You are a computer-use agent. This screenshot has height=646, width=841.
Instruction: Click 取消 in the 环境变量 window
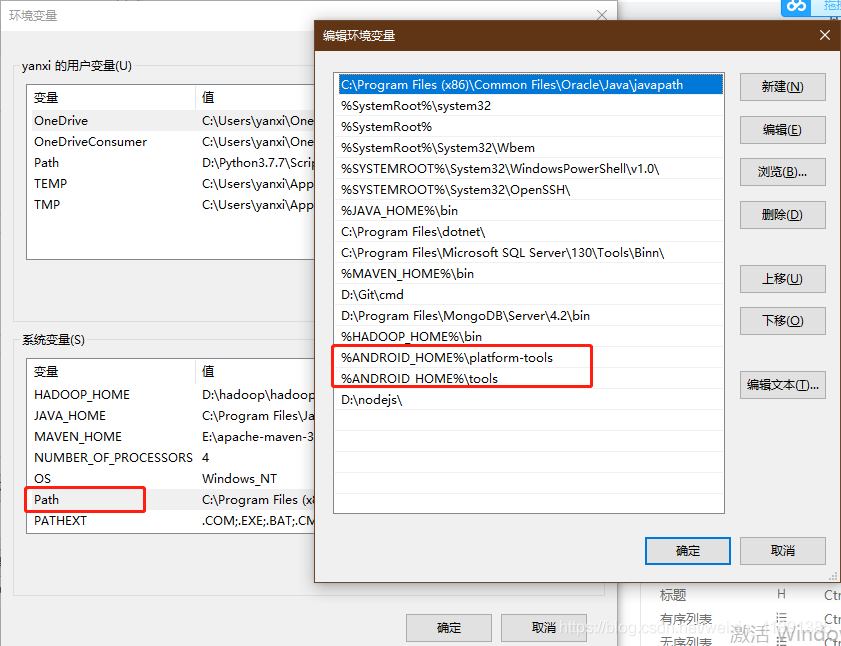[x=543, y=628]
